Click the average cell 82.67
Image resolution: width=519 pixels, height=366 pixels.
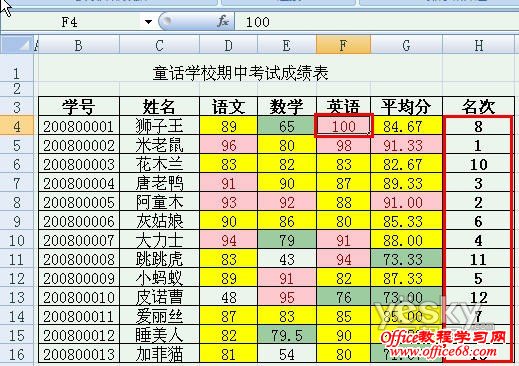click(x=406, y=163)
